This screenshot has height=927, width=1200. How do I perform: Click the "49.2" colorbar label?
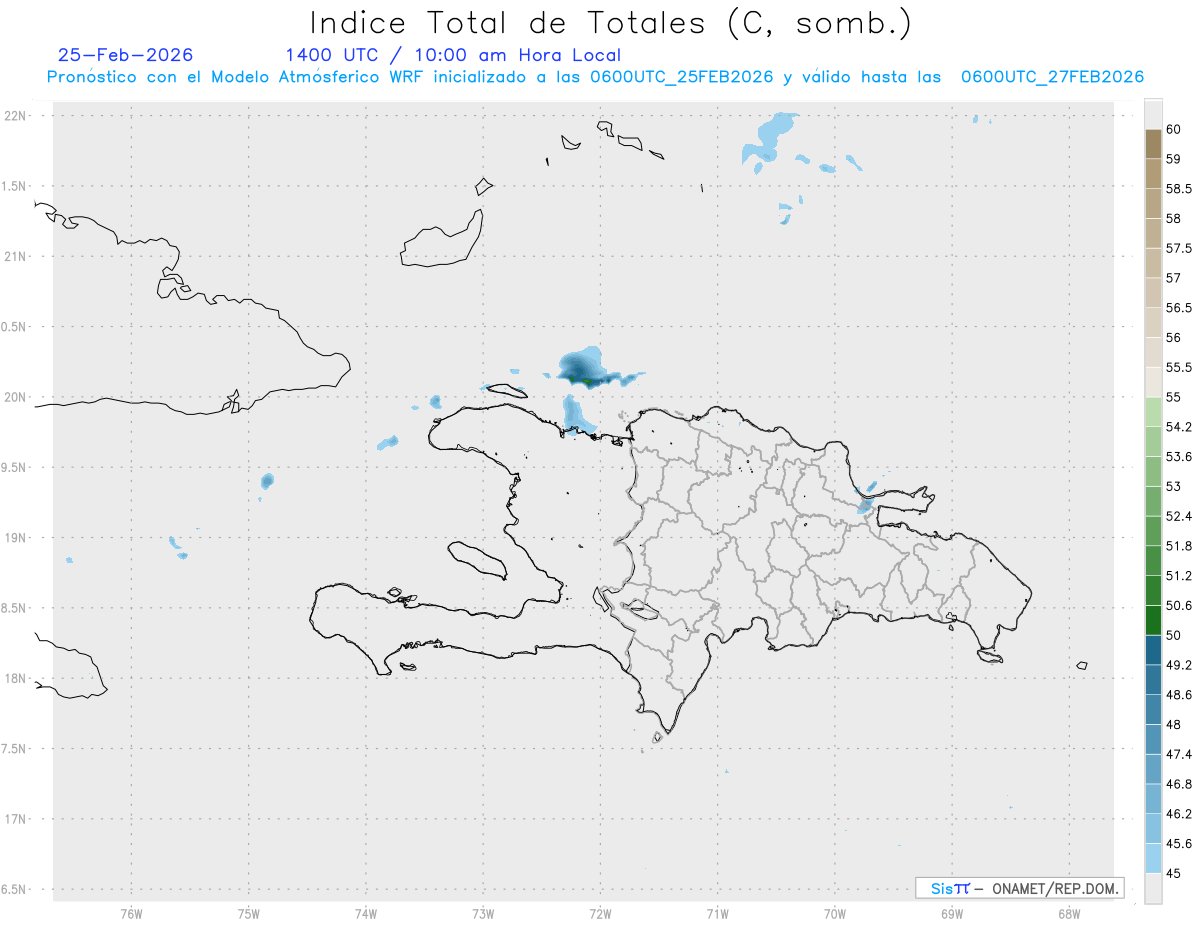click(1178, 665)
